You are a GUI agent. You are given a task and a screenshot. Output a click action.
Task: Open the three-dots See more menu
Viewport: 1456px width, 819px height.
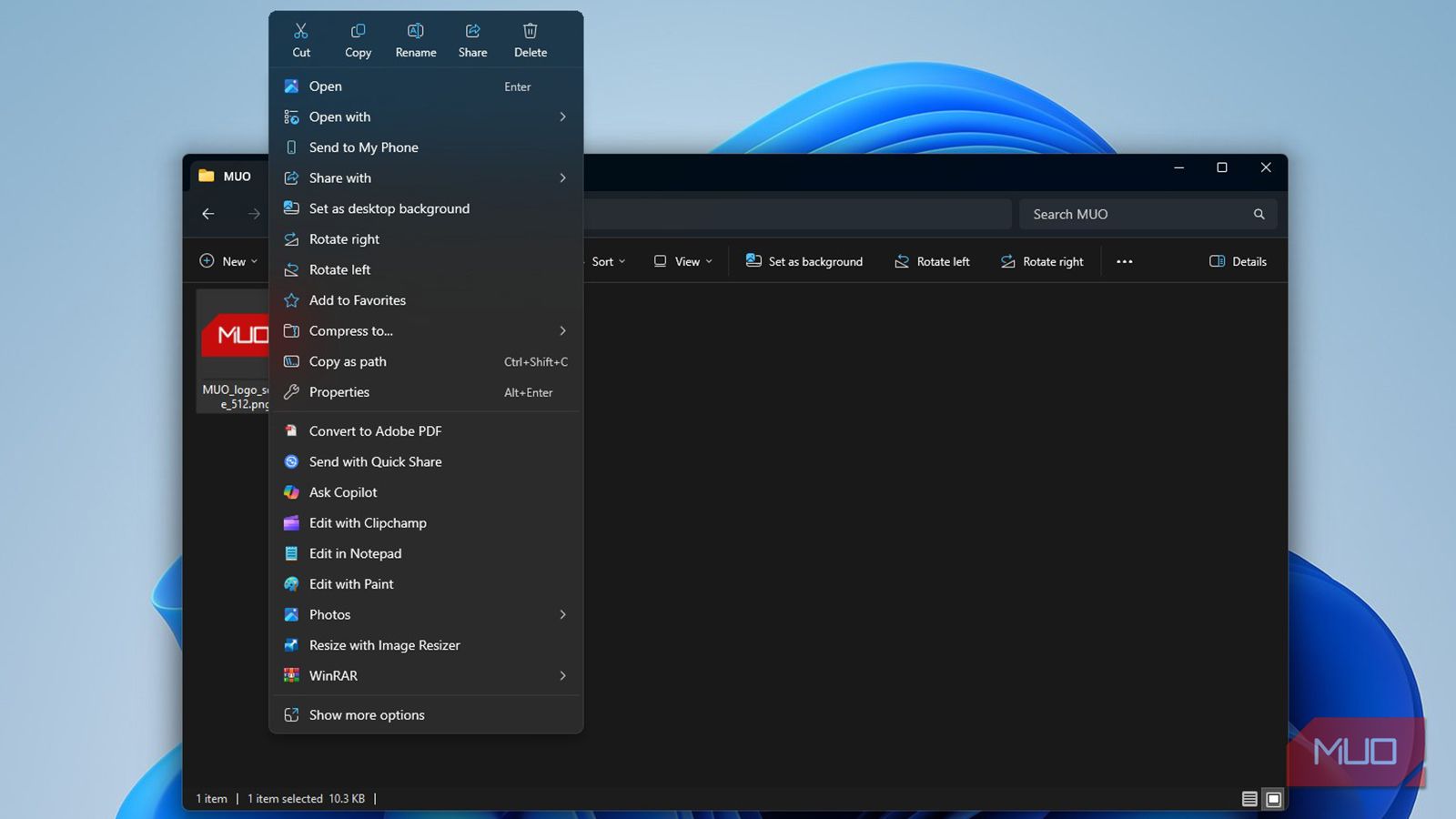tap(1124, 262)
